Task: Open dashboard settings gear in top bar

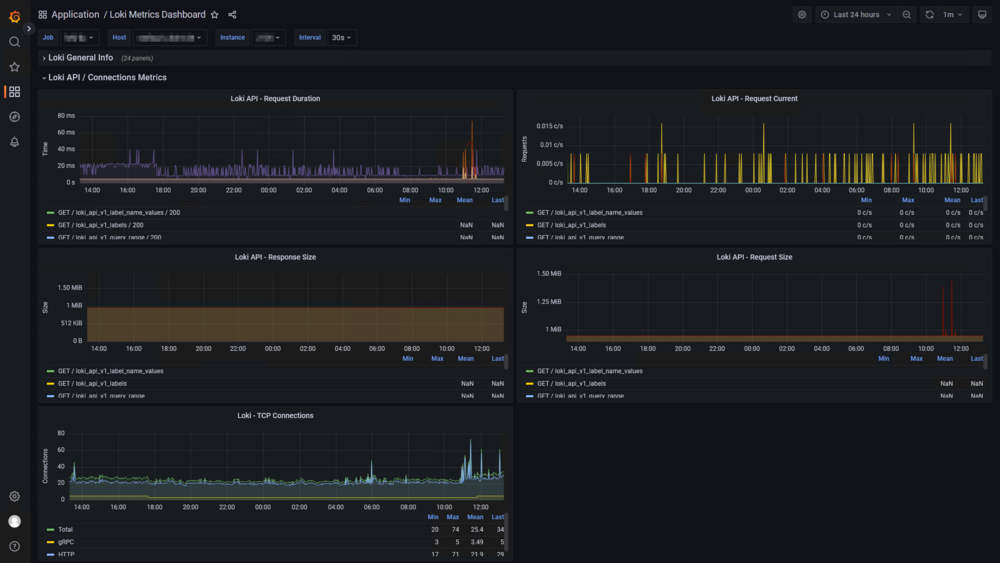Action: [x=802, y=15]
